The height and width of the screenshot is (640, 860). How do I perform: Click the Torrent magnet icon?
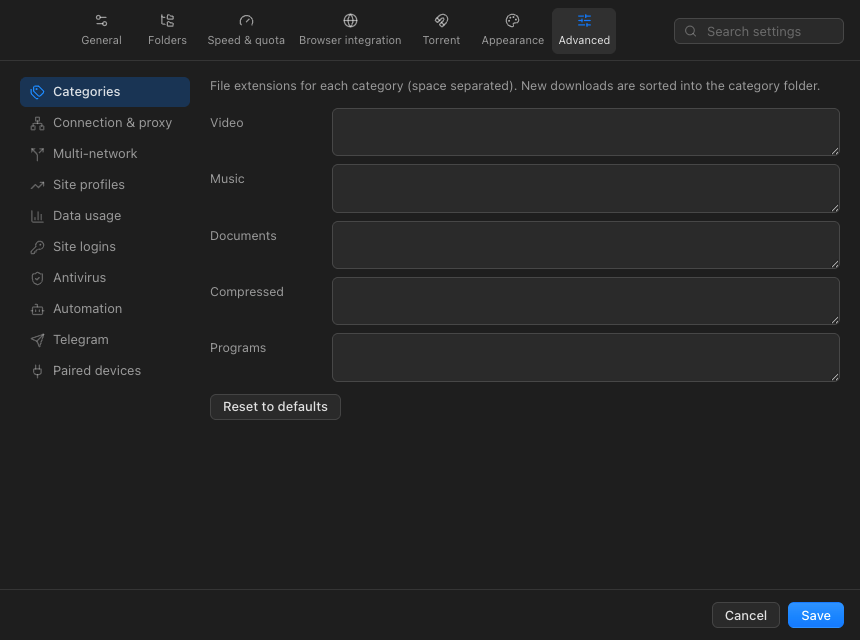pyautogui.click(x=442, y=21)
